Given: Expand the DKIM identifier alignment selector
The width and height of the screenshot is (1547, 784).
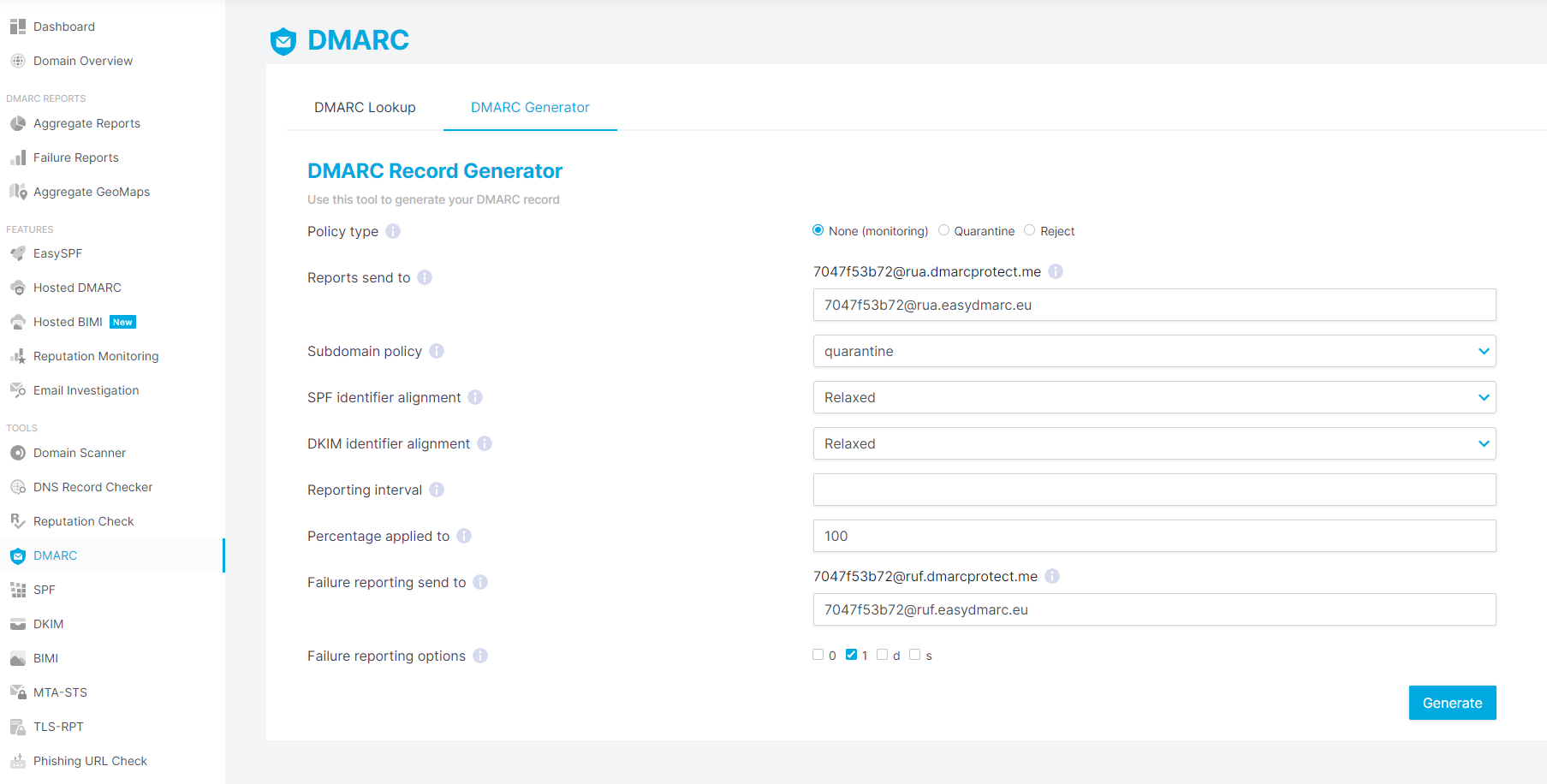Looking at the screenshot, I should click(x=1154, y=443).
